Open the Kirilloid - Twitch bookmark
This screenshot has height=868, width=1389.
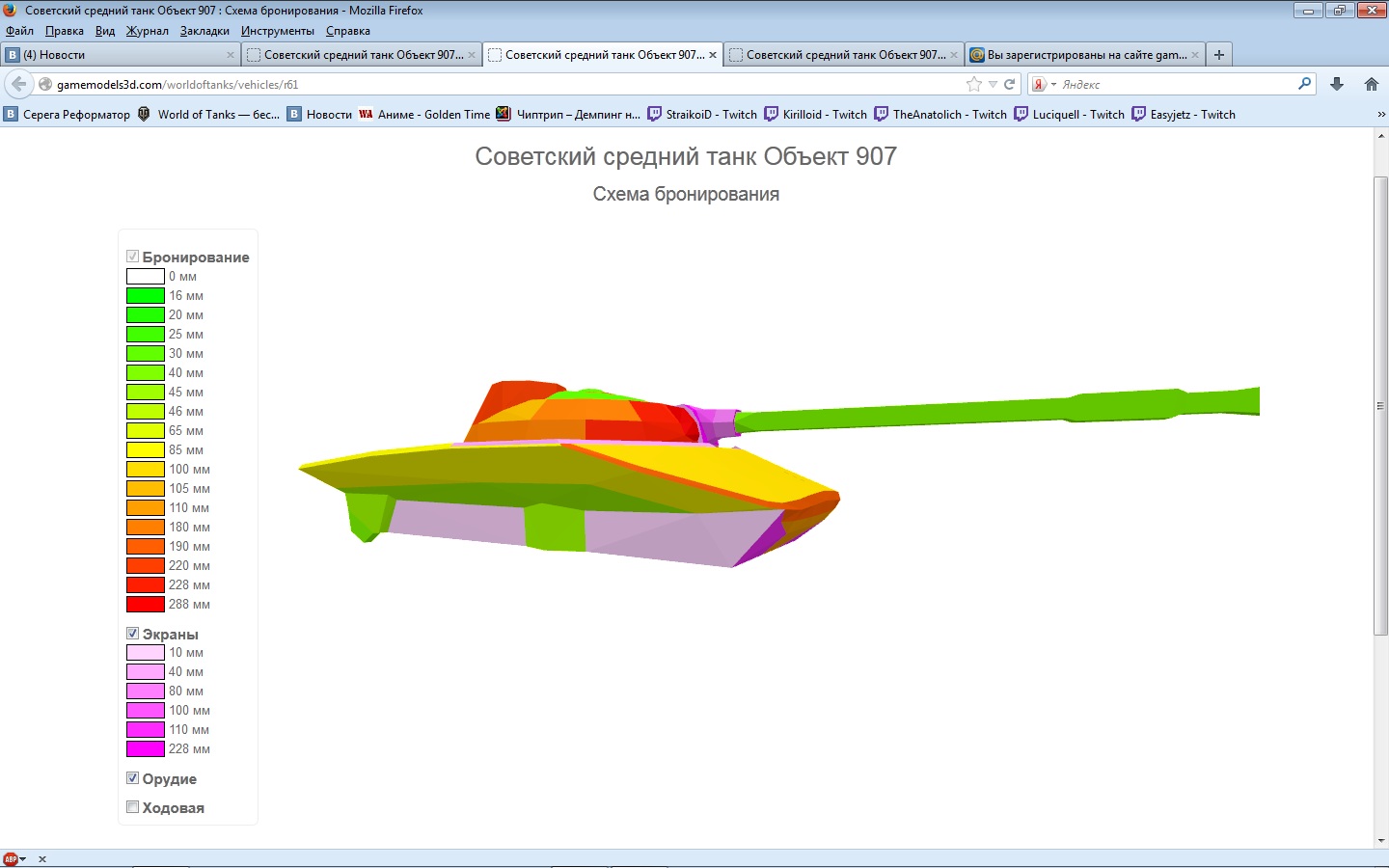click(x=816, y=114)
